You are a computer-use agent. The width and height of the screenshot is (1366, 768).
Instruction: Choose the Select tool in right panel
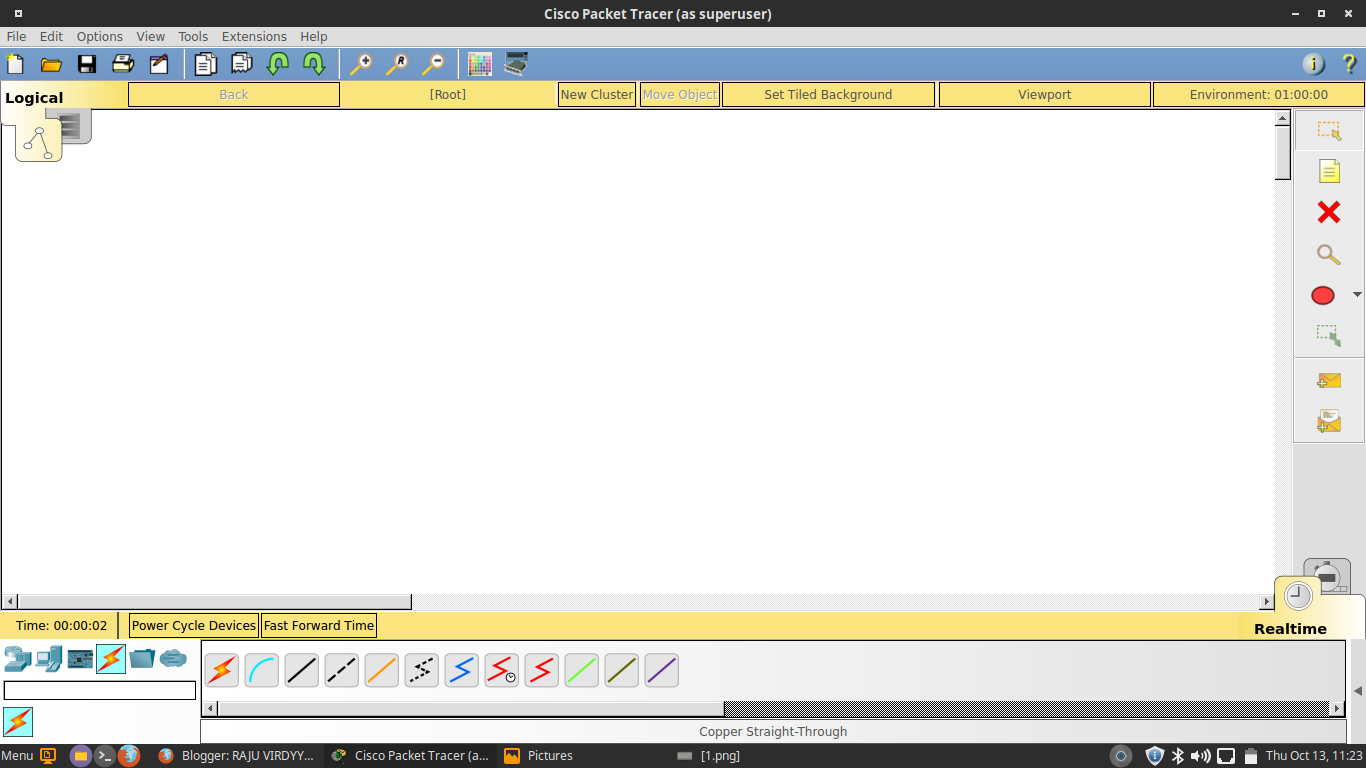coord(1329,130)
